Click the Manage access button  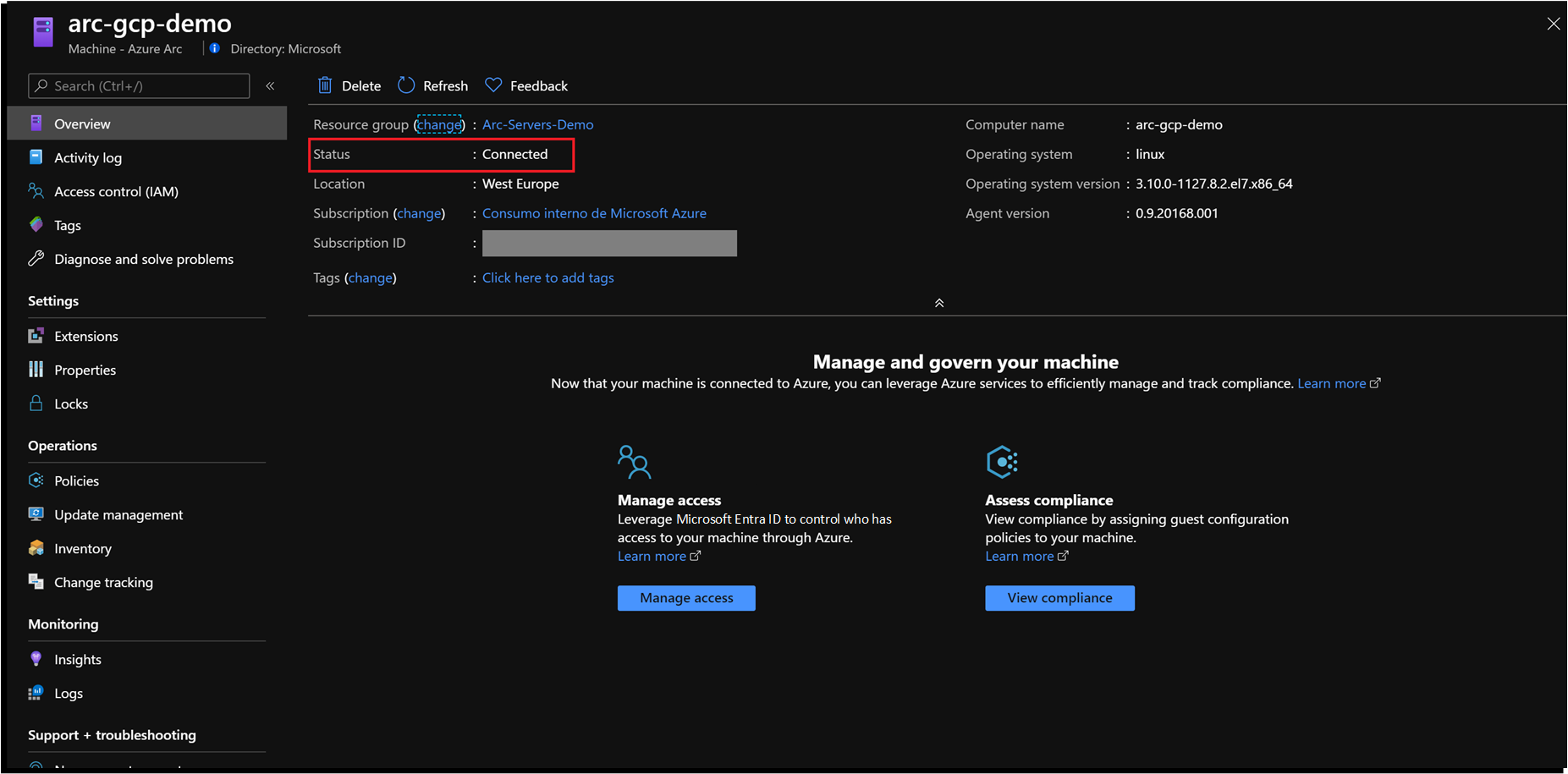click(686, 598)
